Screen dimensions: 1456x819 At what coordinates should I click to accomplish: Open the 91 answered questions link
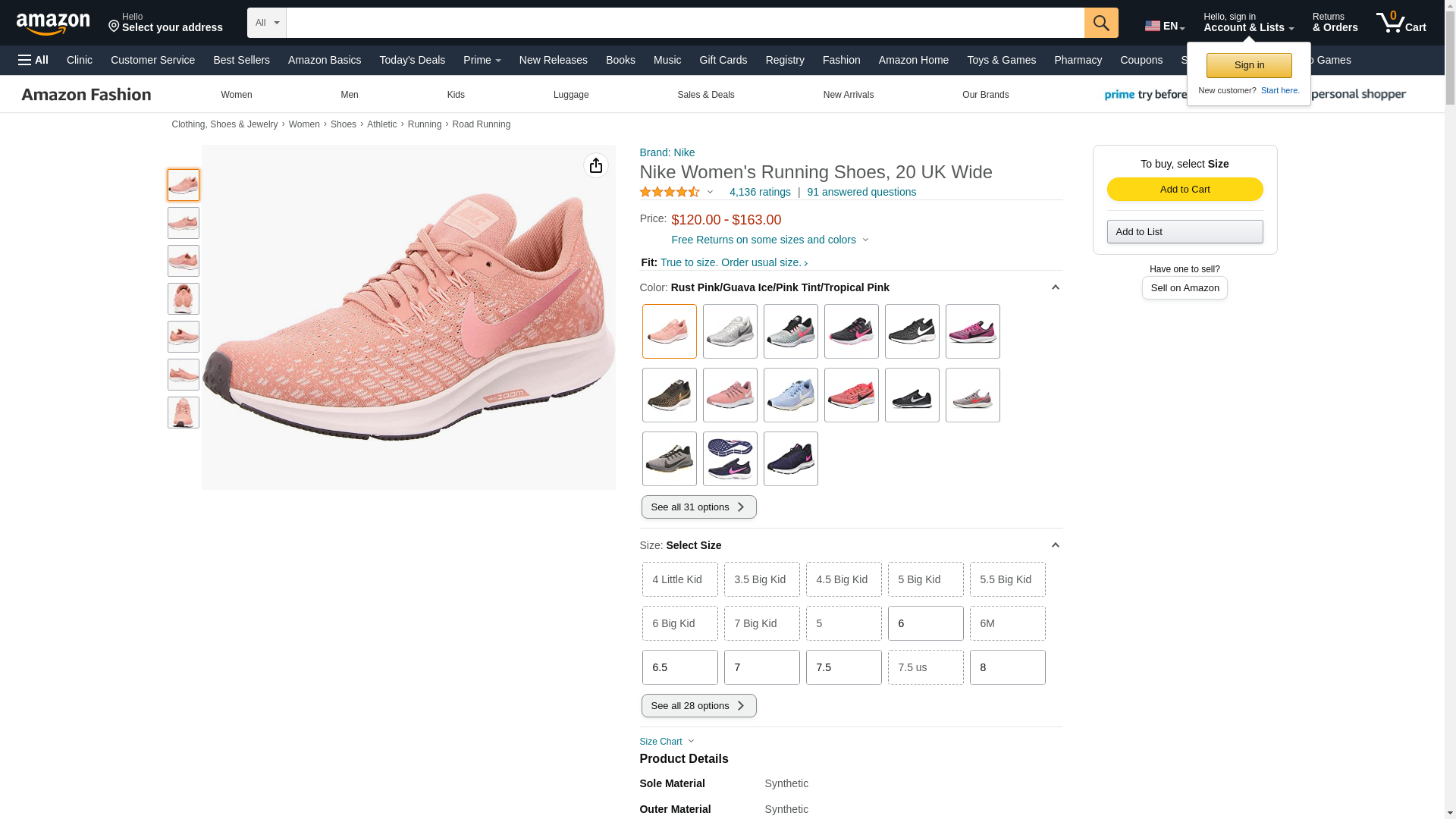click(x=861, y=193)
